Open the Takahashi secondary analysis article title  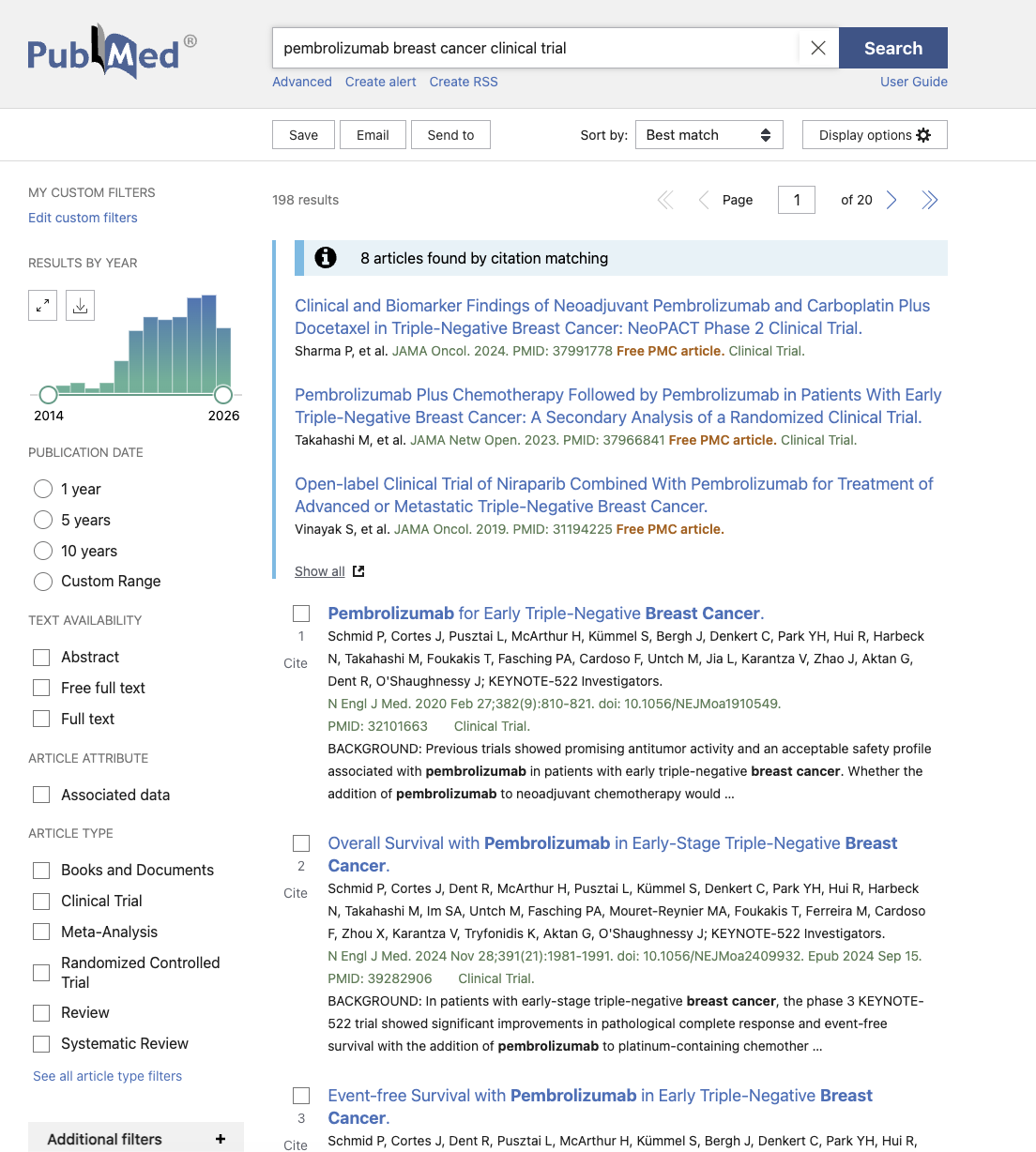point(617,406)
